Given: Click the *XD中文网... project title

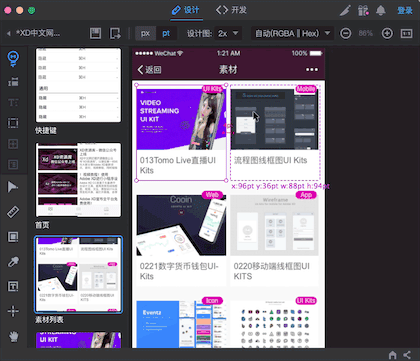Looking at the screenshot, I should pyautogui.click(x=38, y=33).
